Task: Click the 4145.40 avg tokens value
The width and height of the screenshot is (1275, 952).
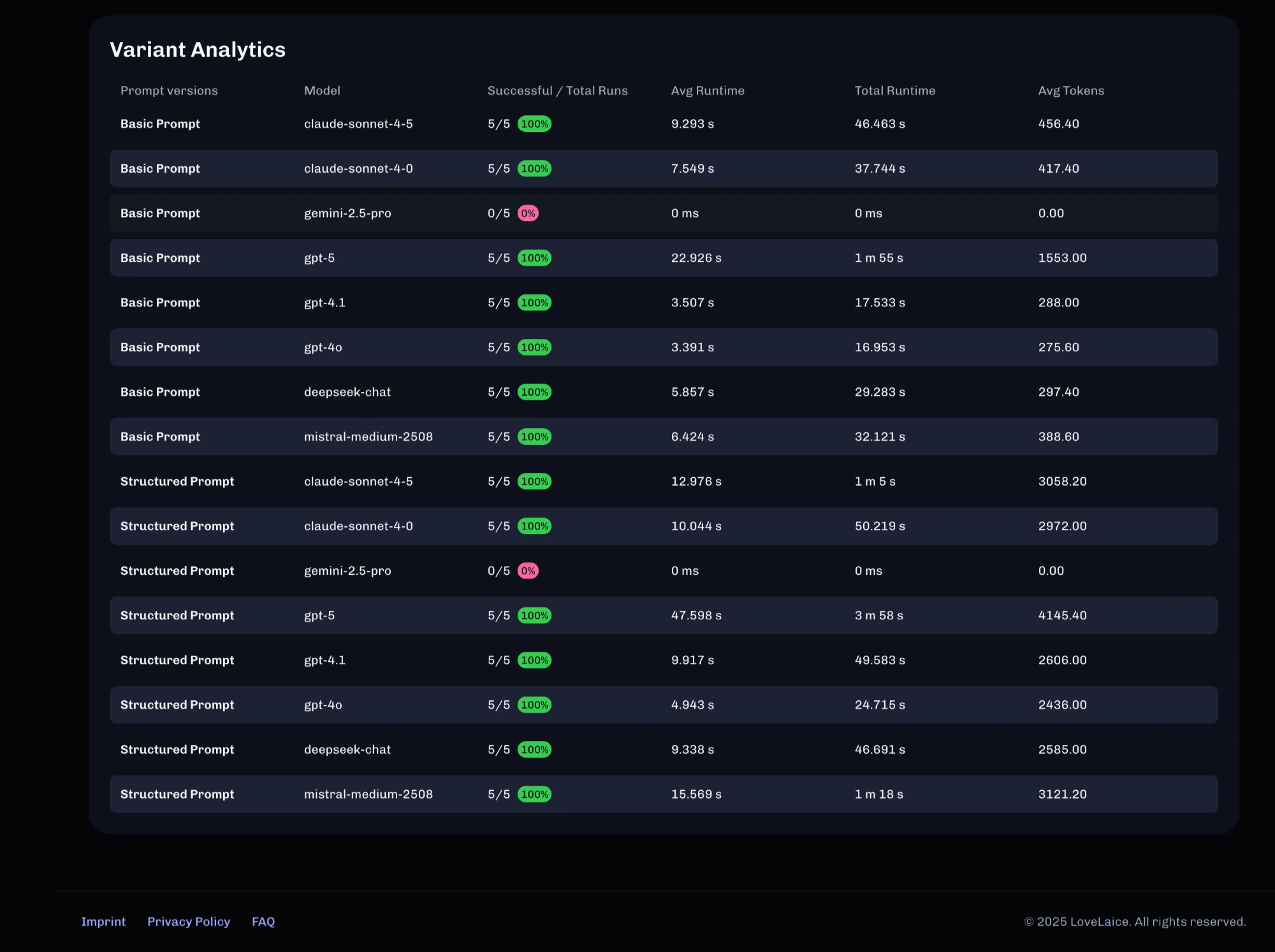Action: point(1062,616)
